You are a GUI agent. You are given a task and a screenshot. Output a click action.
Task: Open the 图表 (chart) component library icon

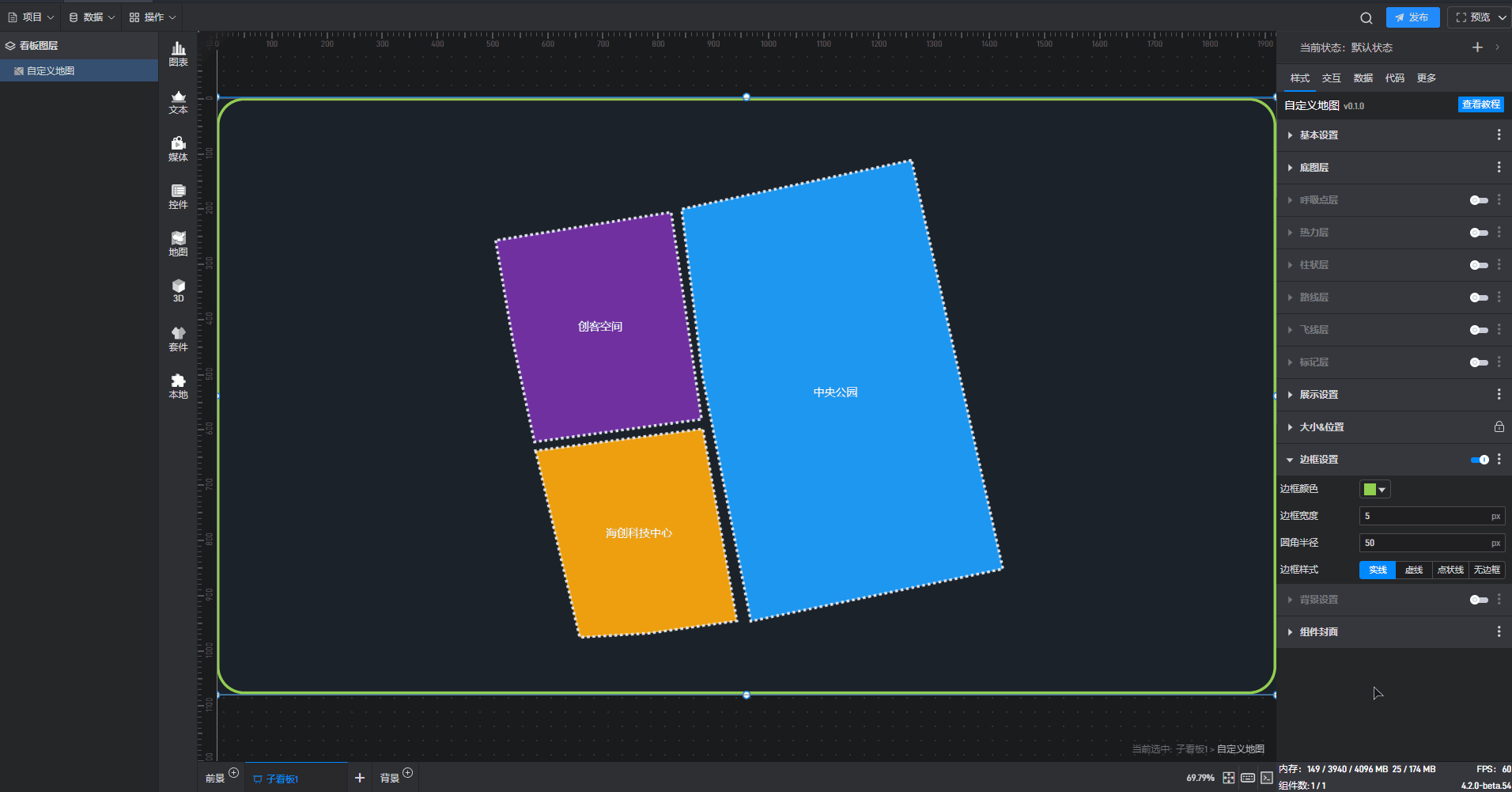(178, 54)
